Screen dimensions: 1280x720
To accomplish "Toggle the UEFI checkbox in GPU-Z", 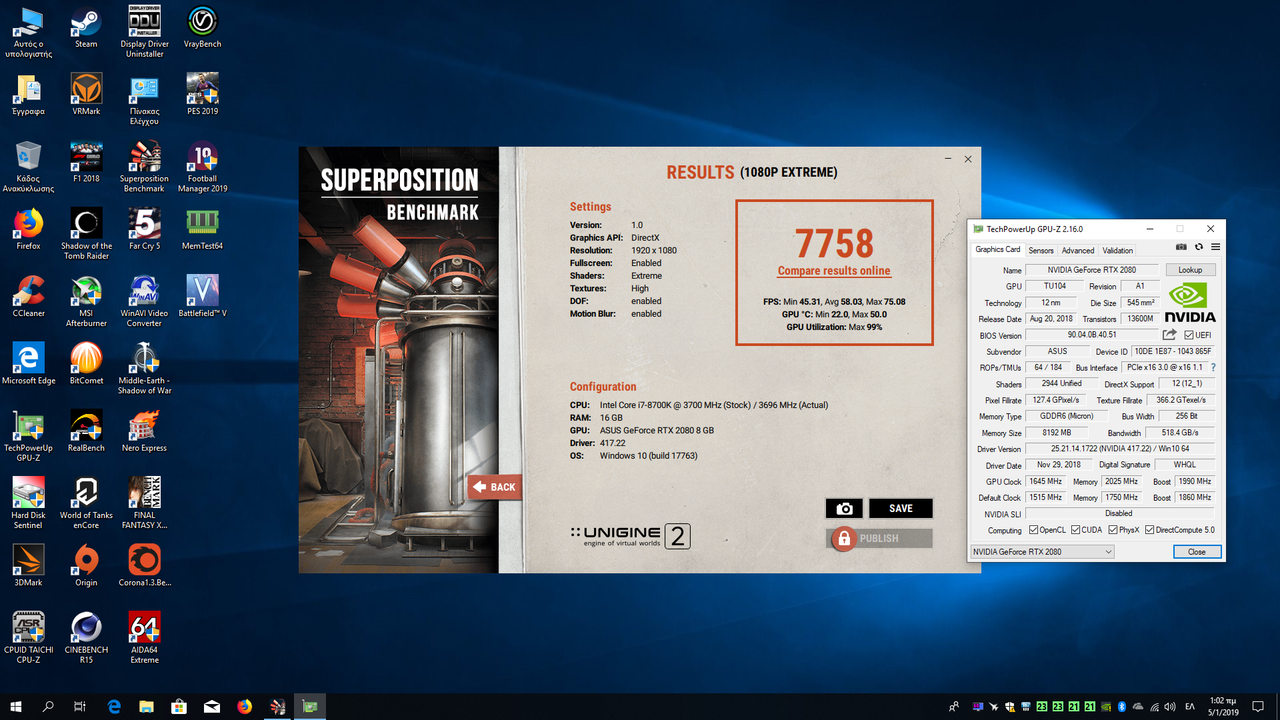I will [x=1188, y=335].
